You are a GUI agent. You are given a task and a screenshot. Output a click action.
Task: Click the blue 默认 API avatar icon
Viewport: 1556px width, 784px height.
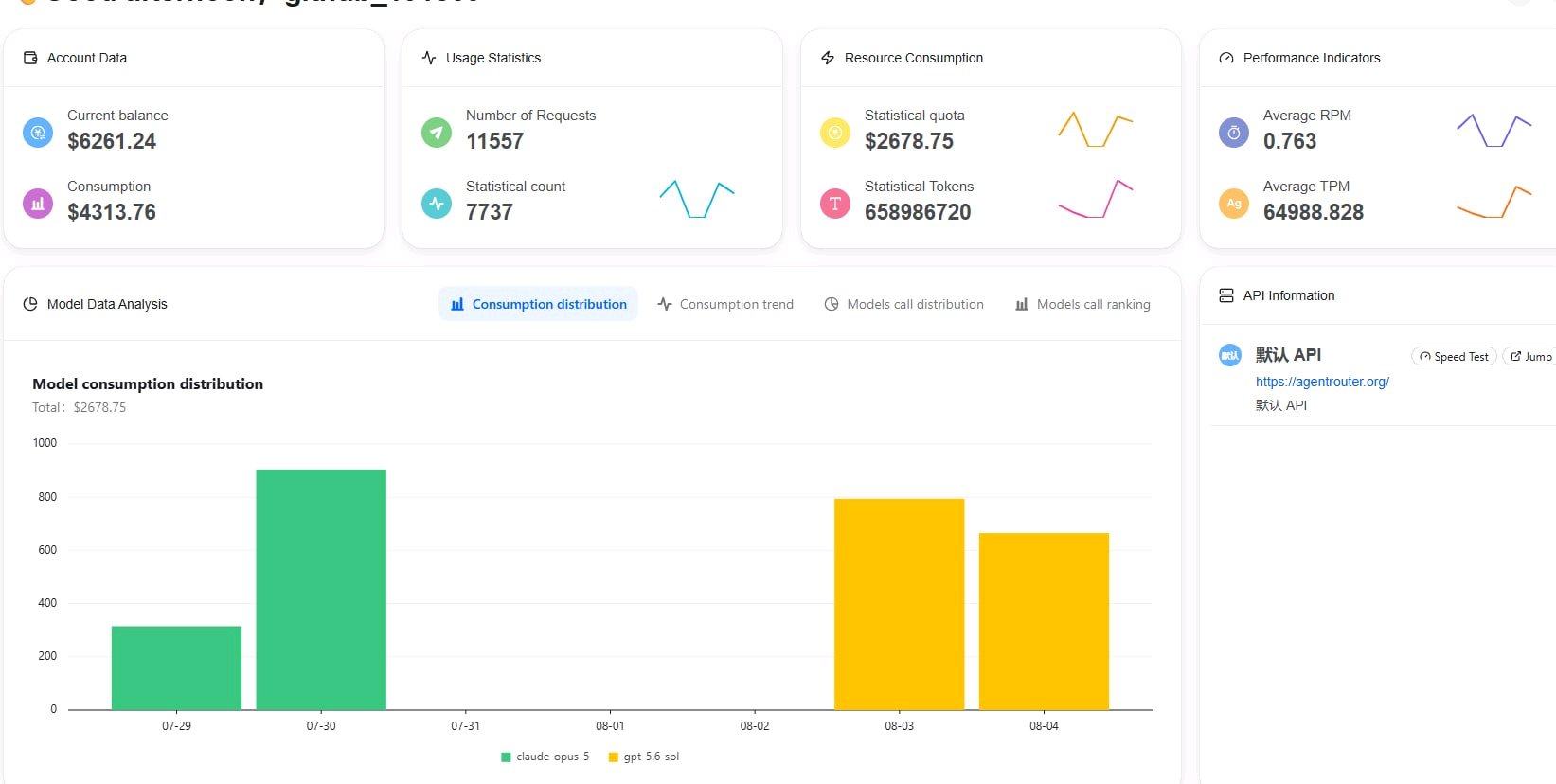point(1230,356)
